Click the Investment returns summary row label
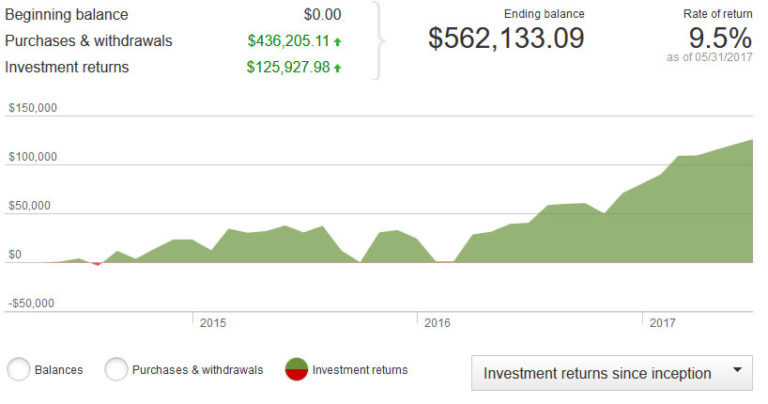The height and width of the screenshot is (404, 768). click(x=67, y=68)
